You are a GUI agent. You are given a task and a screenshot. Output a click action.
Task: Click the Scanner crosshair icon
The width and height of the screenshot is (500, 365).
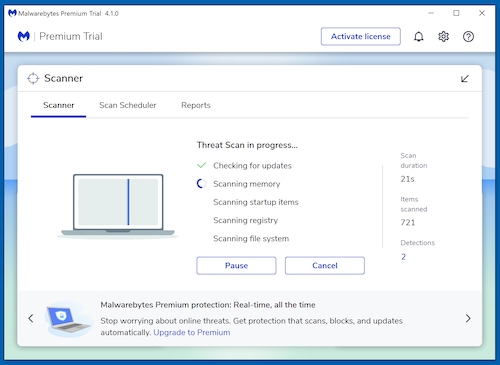pyautogui.click(x=33, y=78)
